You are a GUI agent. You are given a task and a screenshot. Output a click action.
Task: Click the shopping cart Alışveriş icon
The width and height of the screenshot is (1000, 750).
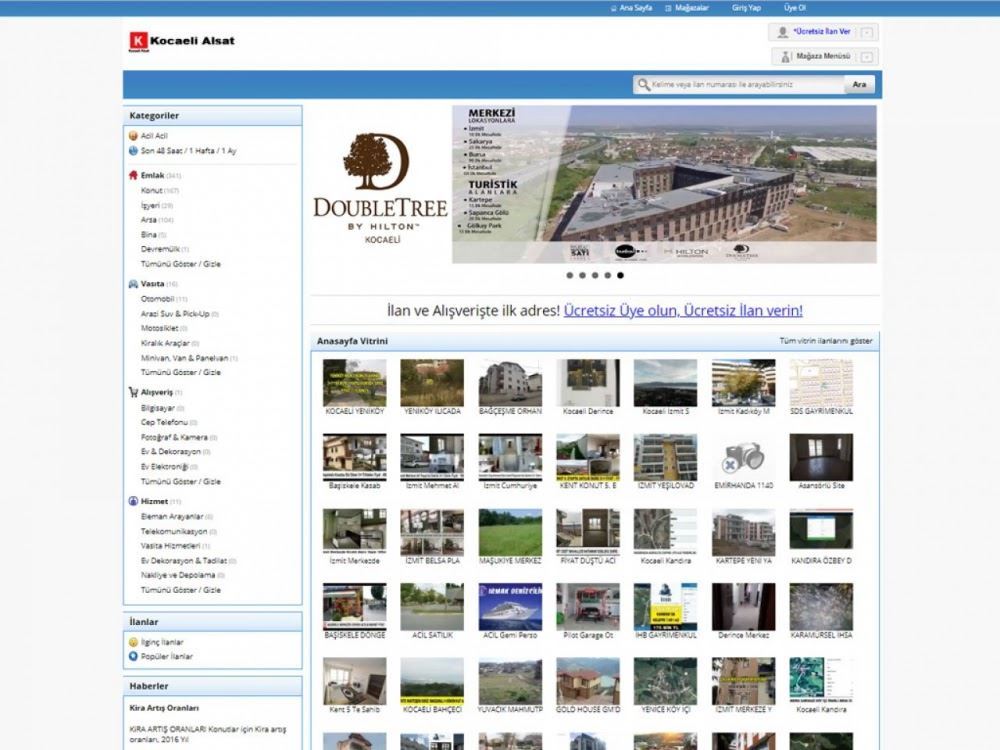(133, 392)
